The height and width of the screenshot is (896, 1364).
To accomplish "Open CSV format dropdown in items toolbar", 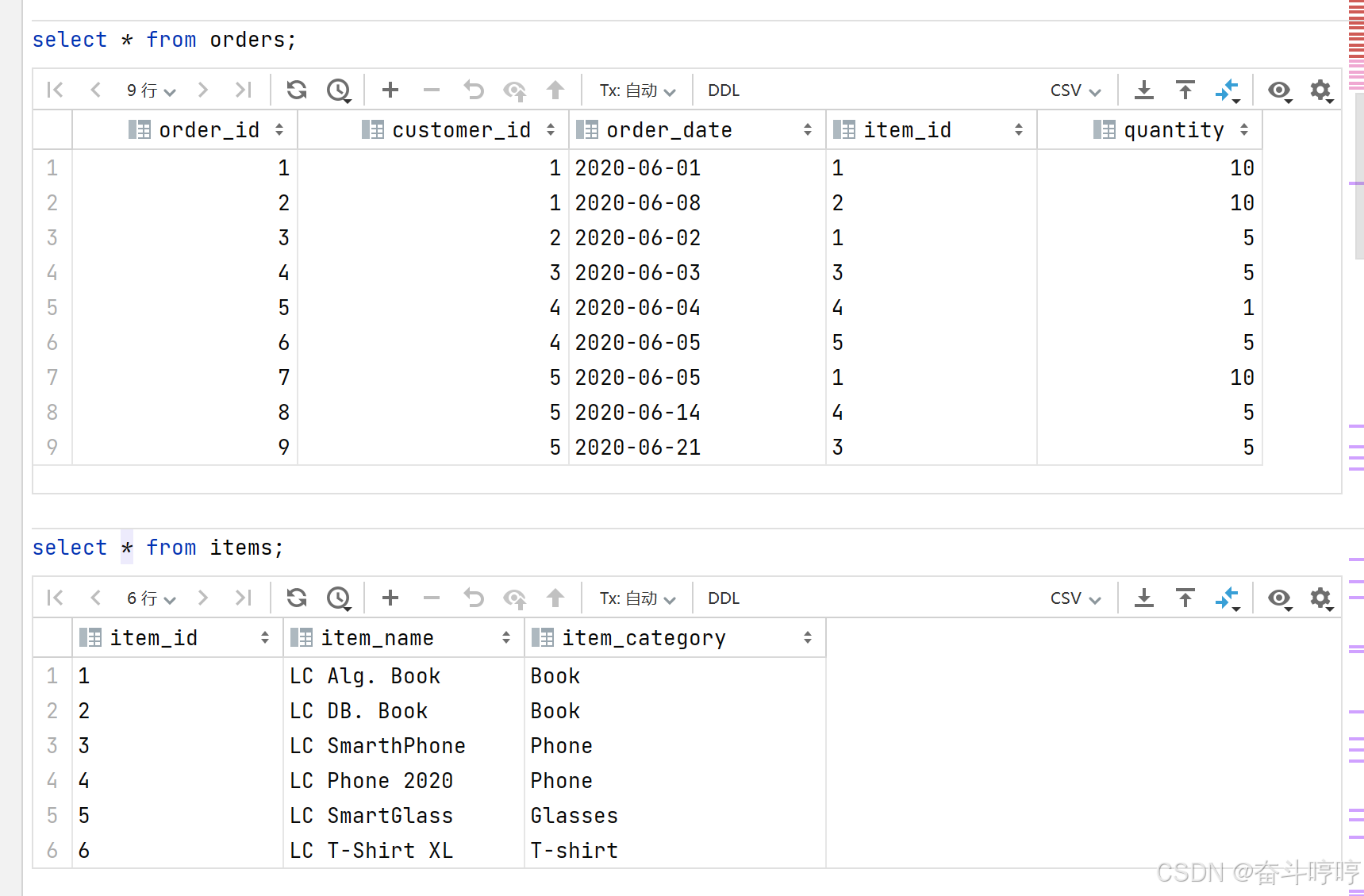I will (x=1076, y=598).
